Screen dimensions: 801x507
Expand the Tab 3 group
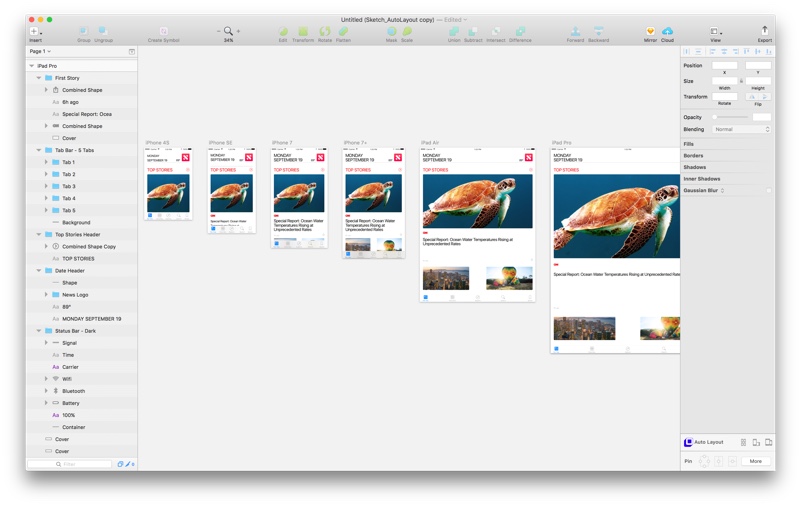pos(46,187)
